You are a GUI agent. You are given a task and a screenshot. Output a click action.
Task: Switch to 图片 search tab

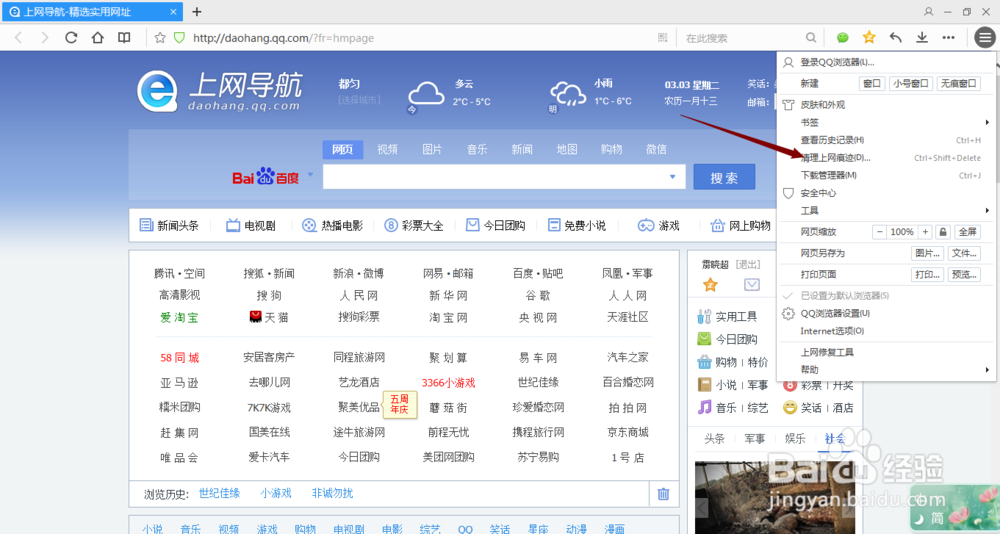[432, 149]
